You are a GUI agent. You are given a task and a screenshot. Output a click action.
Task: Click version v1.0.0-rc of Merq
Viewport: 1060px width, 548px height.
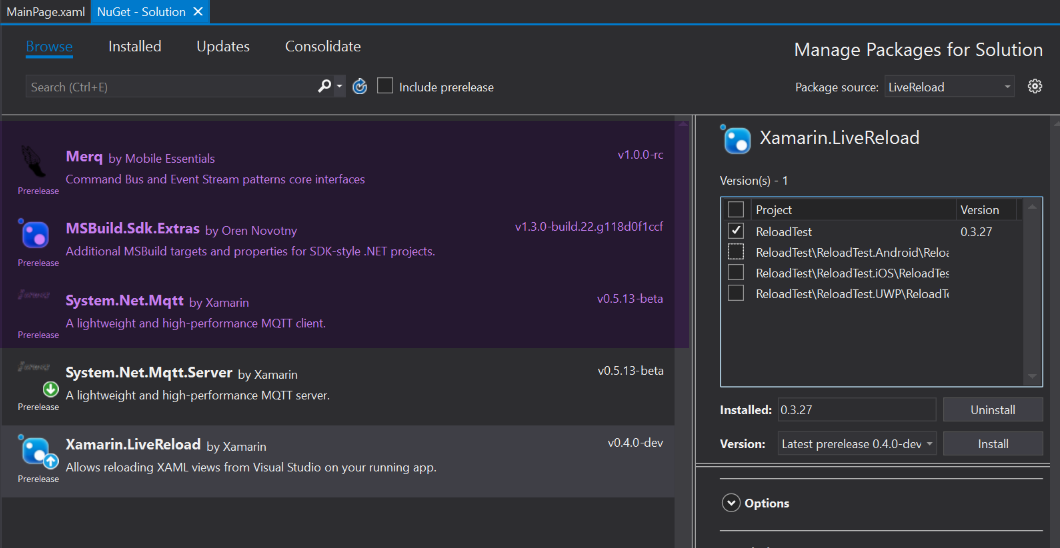coord(640,155)
